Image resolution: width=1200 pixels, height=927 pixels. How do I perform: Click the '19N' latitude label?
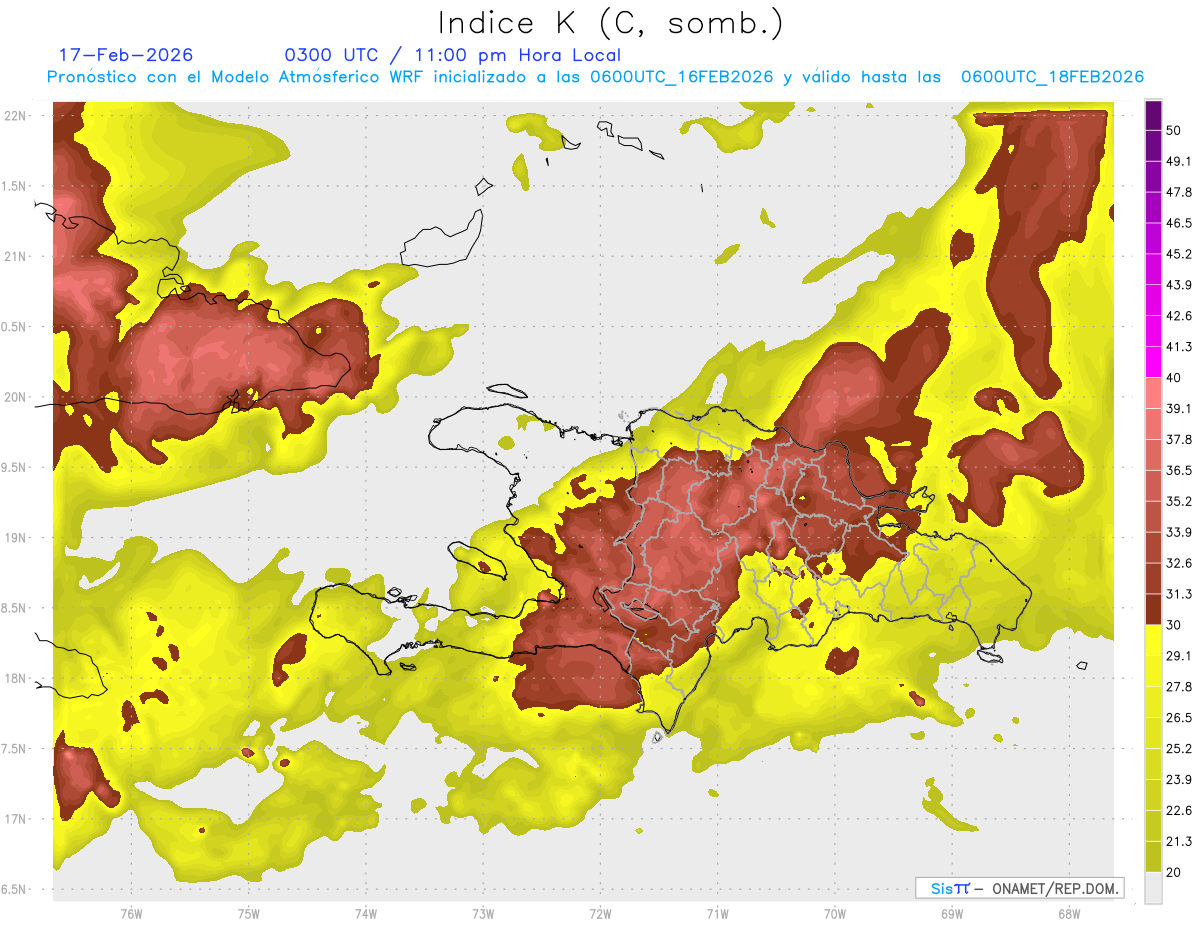click(14, 538)
